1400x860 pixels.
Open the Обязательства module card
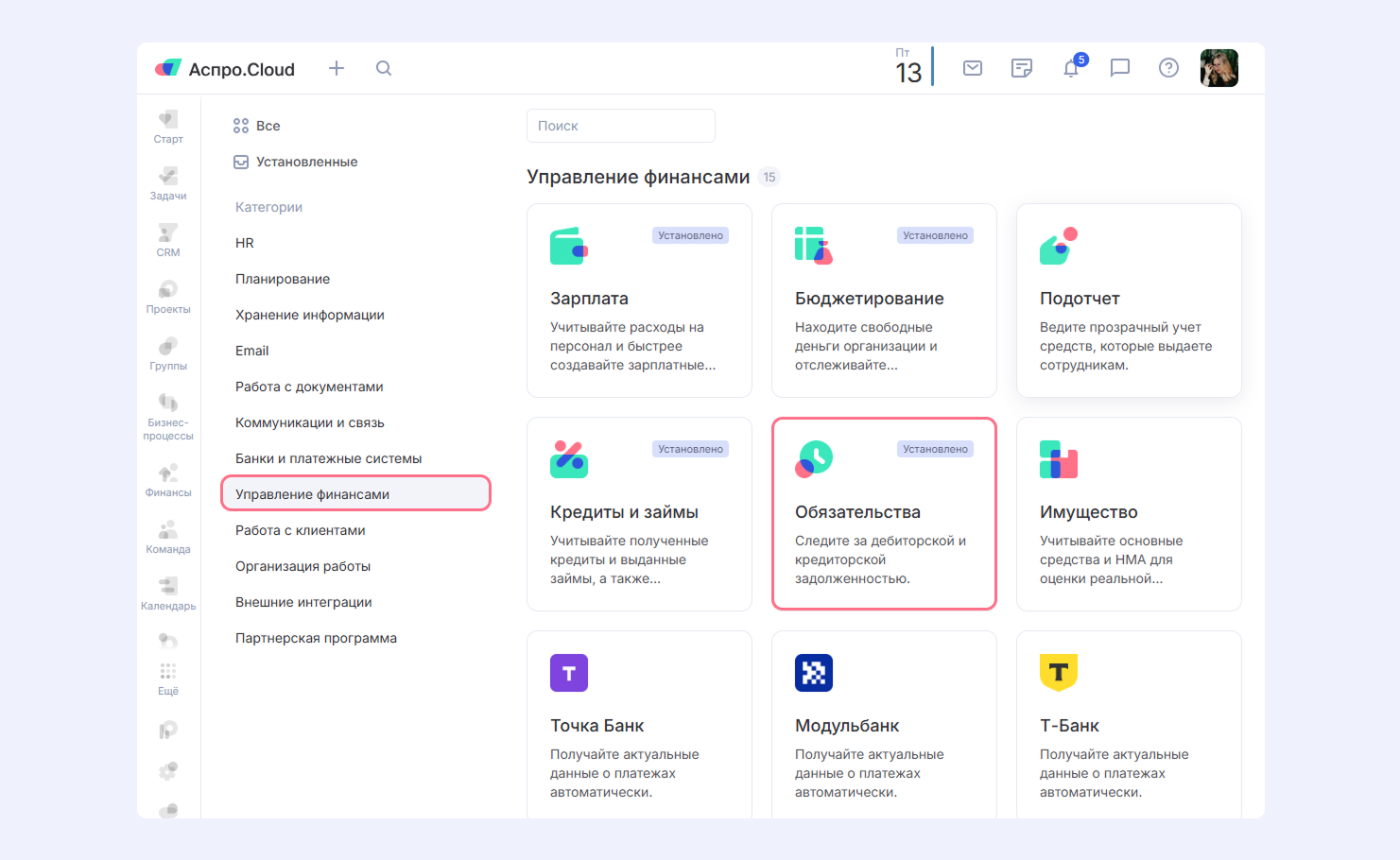[x=884, y=513]
